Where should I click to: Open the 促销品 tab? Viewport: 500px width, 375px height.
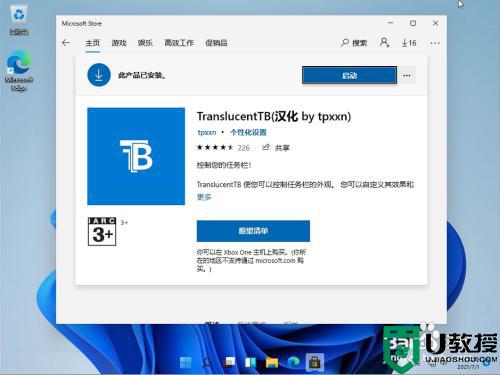coord(216,43)
